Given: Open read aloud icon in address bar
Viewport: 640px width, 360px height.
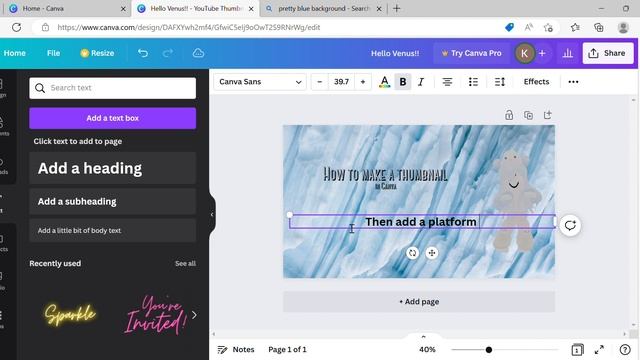Looking at the screenshot, I should [x=529, y=27].
